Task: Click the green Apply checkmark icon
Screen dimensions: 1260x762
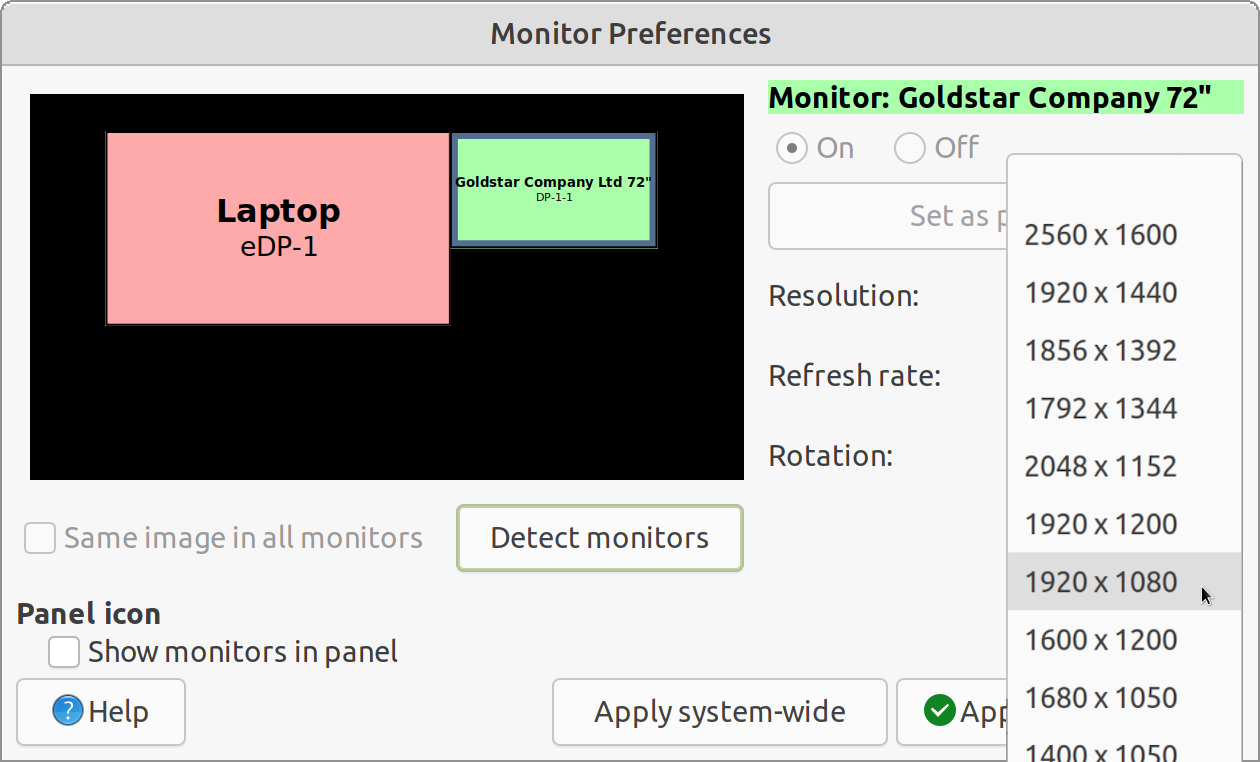Action: coord(939,711)
